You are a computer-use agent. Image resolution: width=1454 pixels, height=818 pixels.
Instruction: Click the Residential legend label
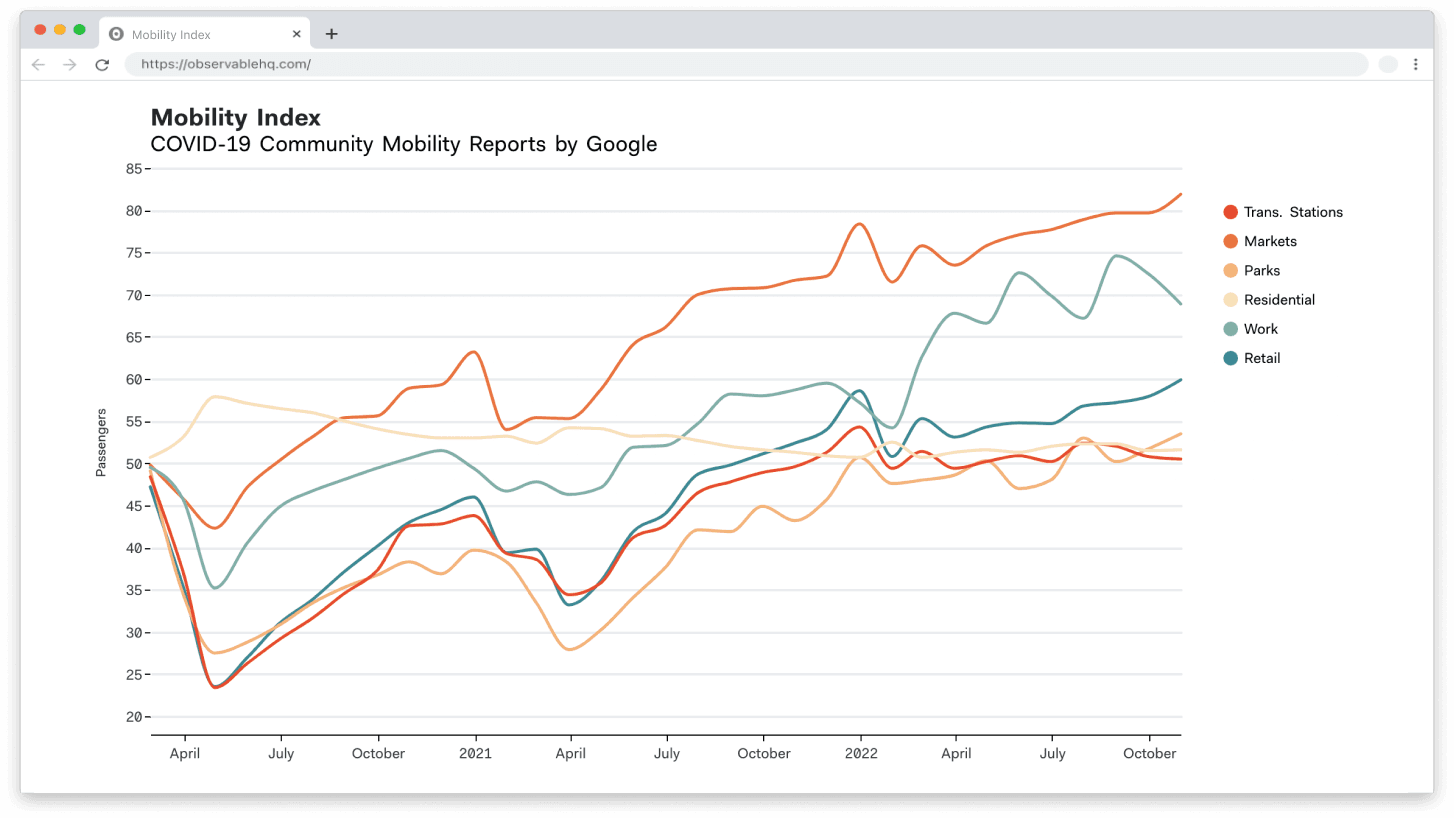(1278, 300)
